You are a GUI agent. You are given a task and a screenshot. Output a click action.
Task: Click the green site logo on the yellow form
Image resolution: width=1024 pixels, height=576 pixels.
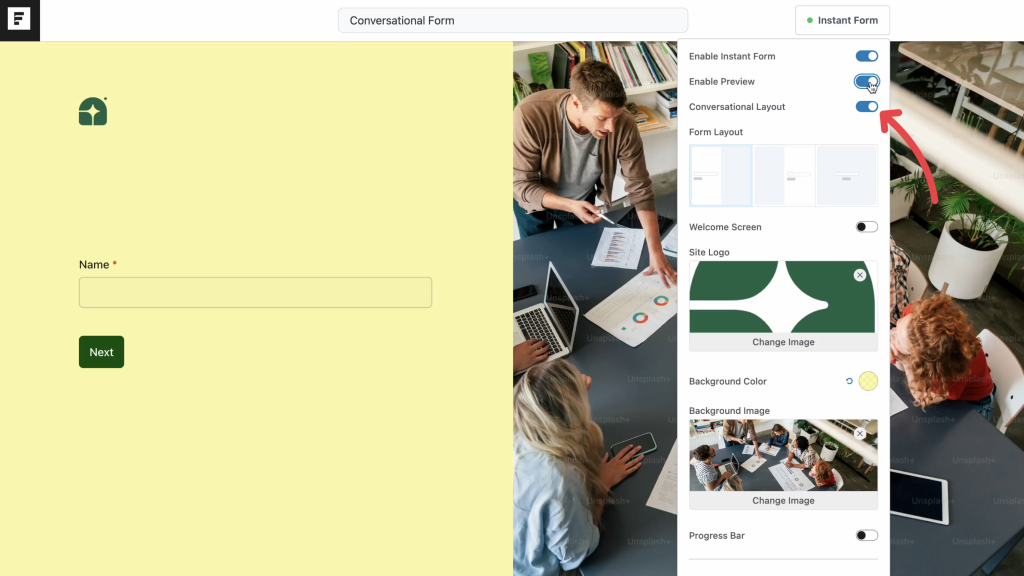(x=92, y=111)
